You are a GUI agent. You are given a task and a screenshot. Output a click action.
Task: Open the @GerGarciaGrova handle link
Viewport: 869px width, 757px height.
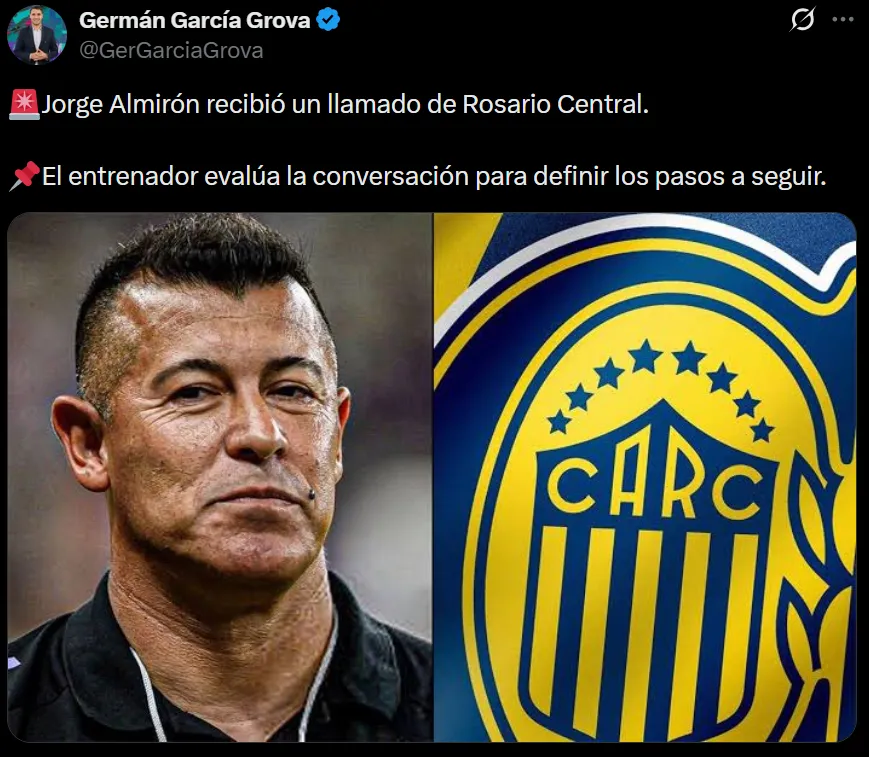[171, 50]
